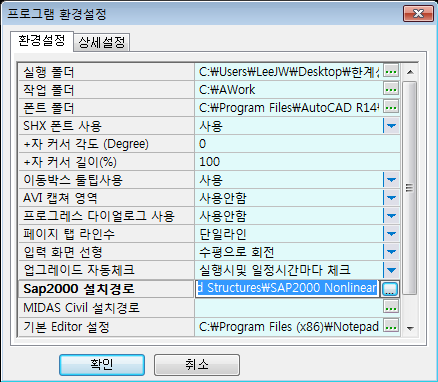
Task: Select the AVI 캡쳐 영역 row label
Action: pos(106,198)
